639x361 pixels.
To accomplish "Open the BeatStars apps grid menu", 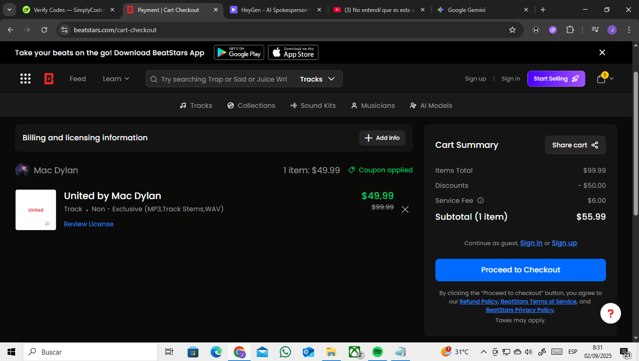I will coord(25,79).
